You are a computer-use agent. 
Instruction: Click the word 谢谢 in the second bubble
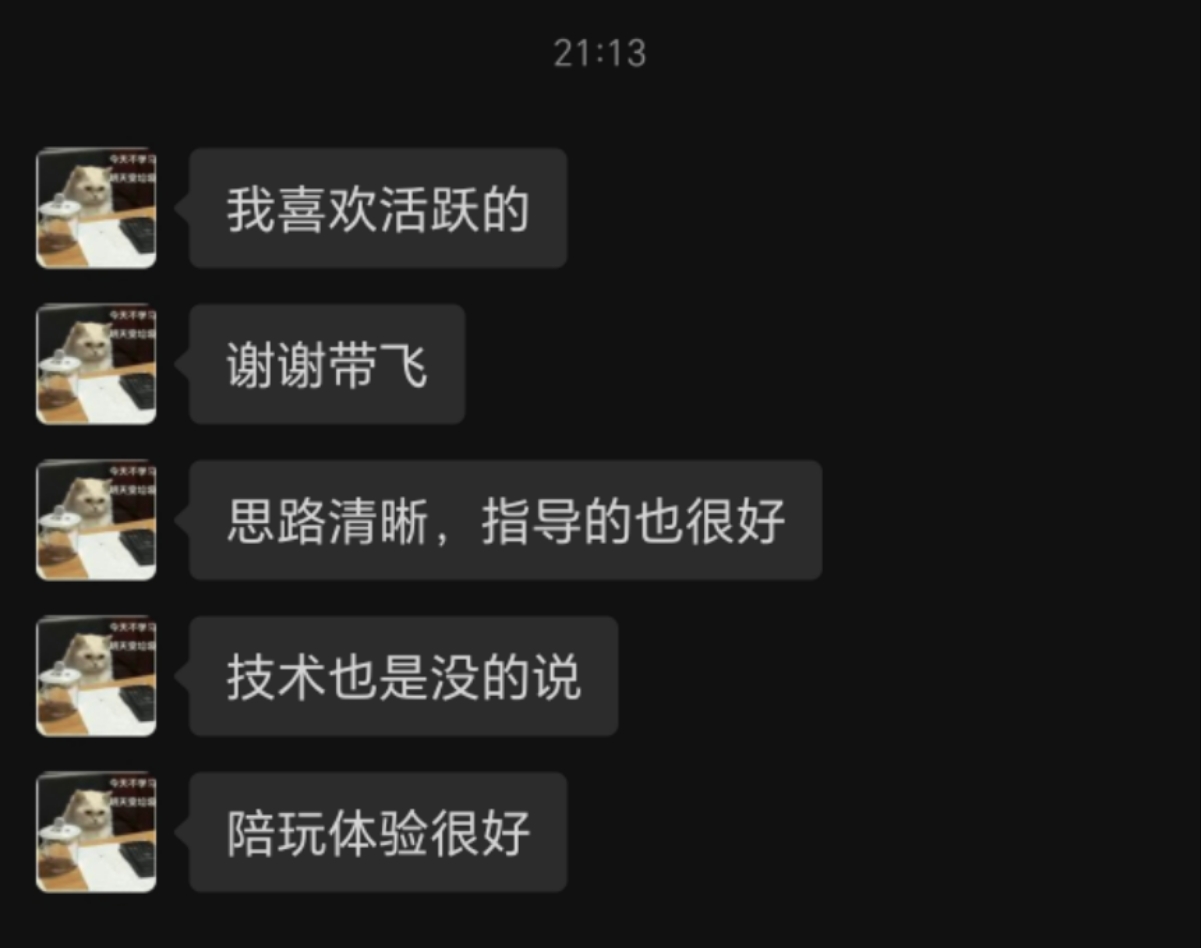tap(276, 366)
